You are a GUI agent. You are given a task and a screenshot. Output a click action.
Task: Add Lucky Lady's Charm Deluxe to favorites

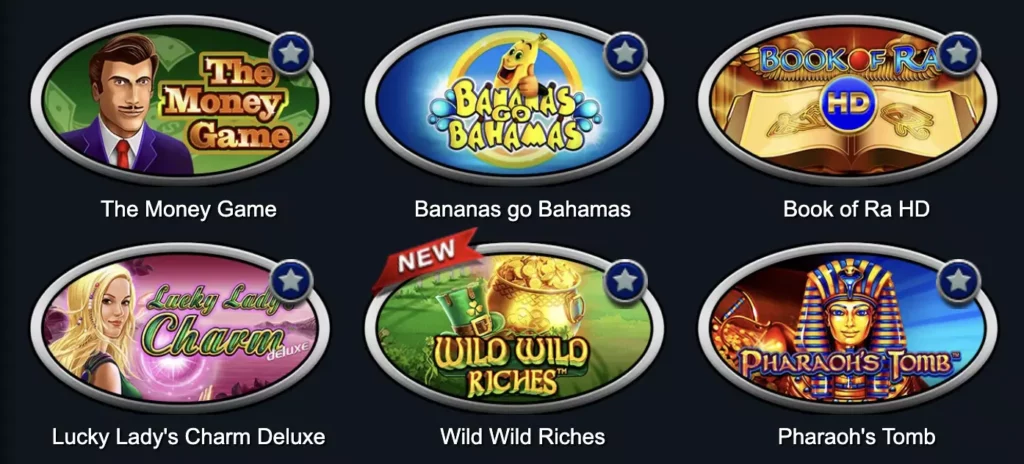coord(291,280)
